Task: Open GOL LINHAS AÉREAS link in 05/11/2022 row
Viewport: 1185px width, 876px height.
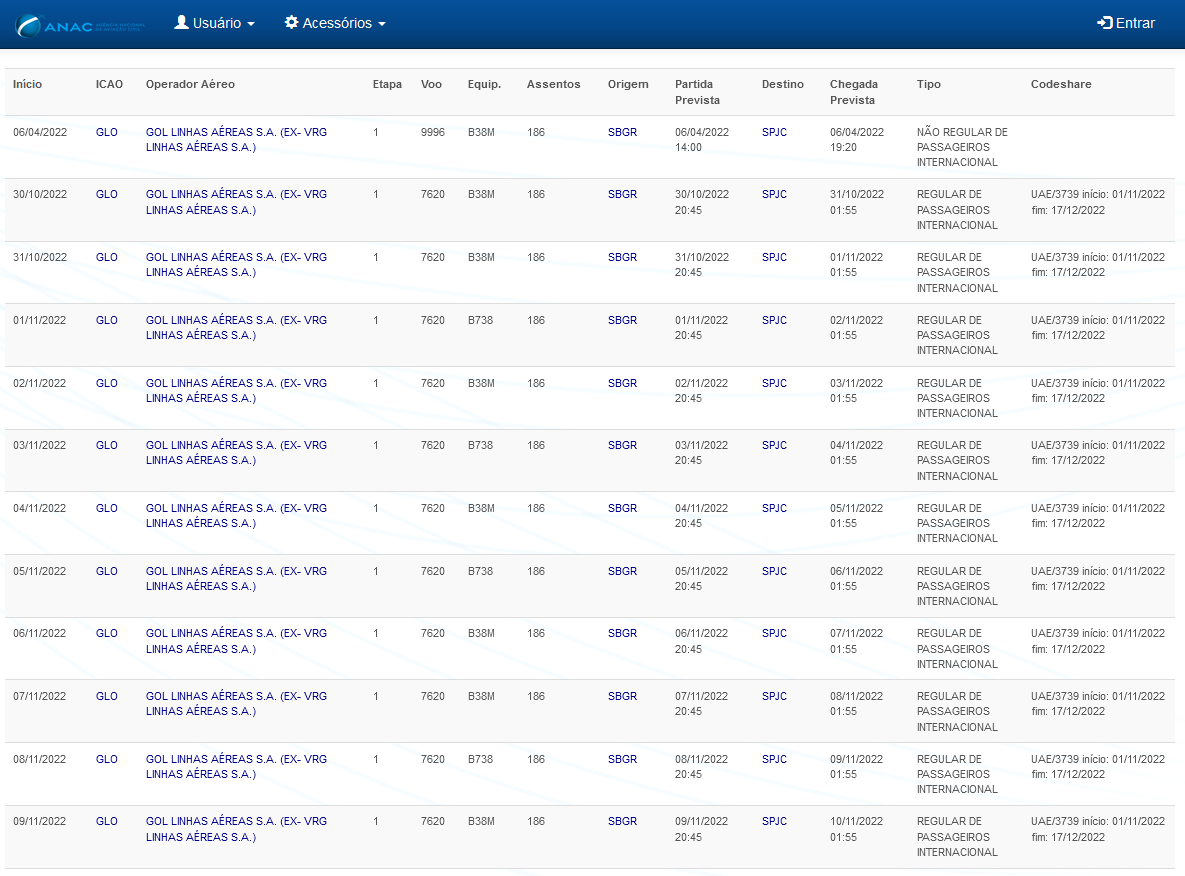Action: (x=237, y=579)
